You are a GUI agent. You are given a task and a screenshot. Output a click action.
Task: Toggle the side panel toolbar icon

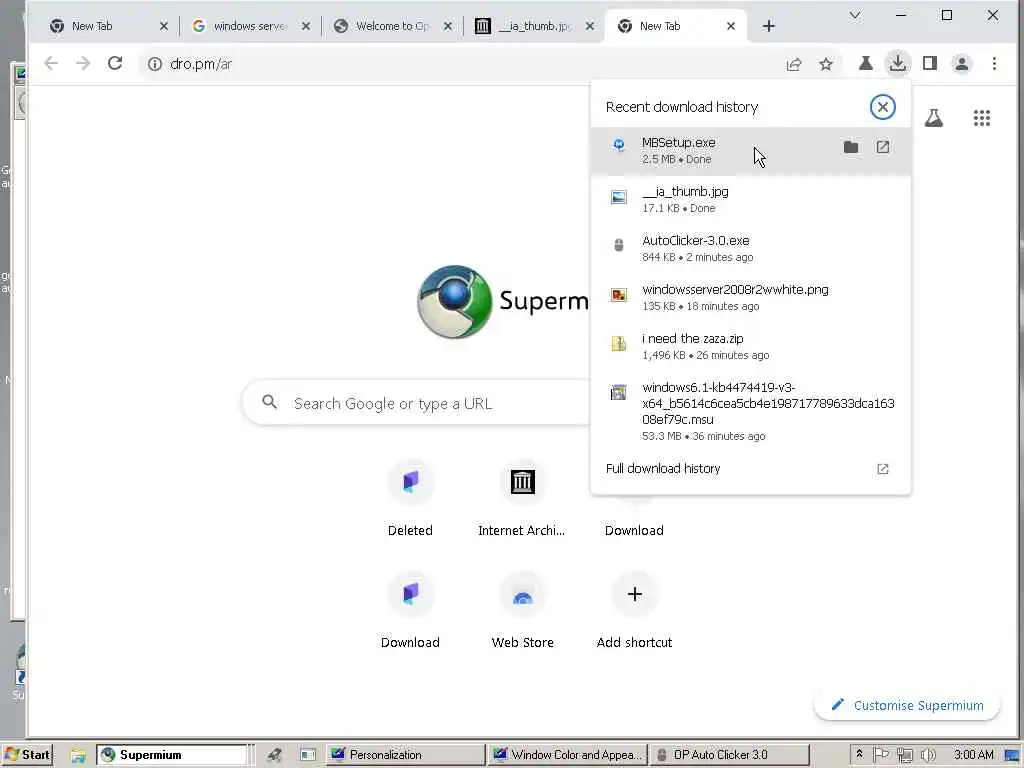pyautogui.click(x=930, y=63)
